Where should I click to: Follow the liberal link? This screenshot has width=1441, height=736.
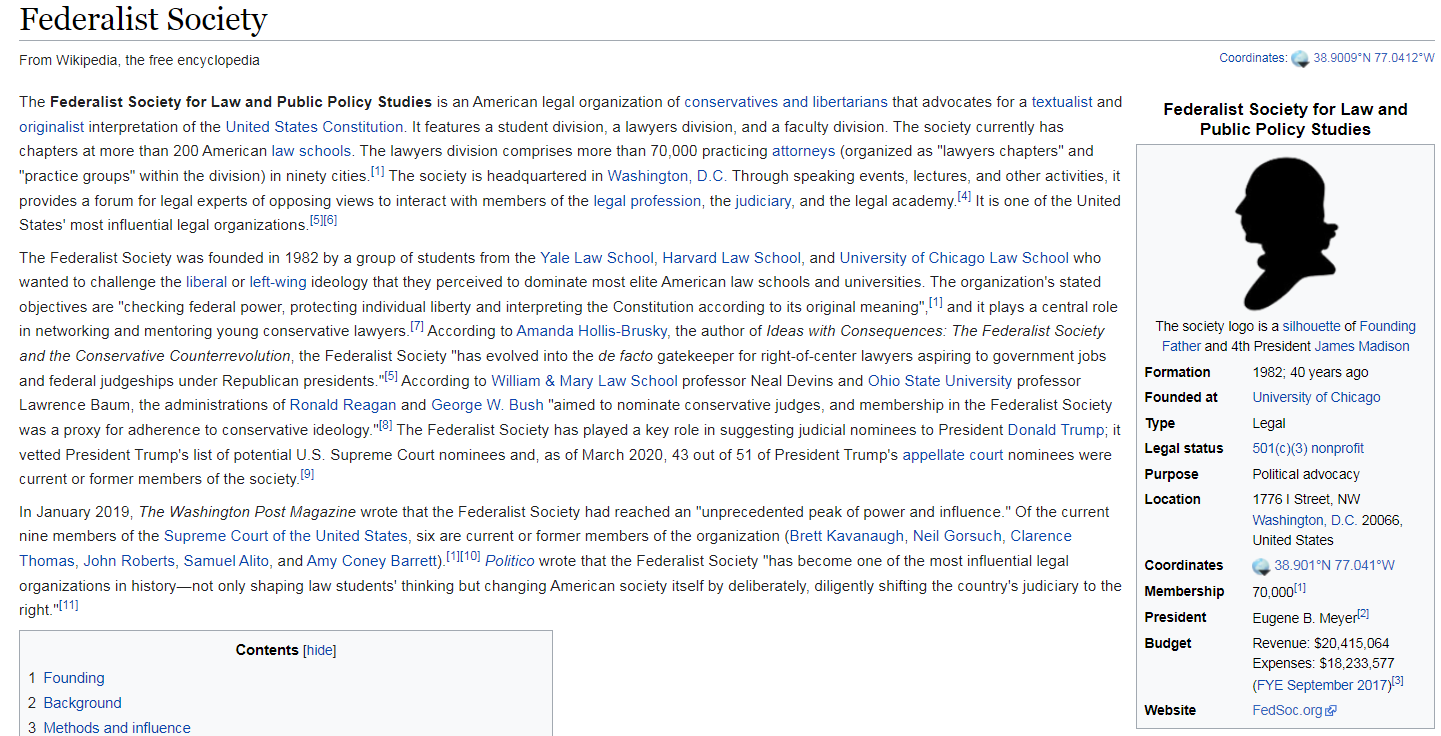(x=207, y=282)
